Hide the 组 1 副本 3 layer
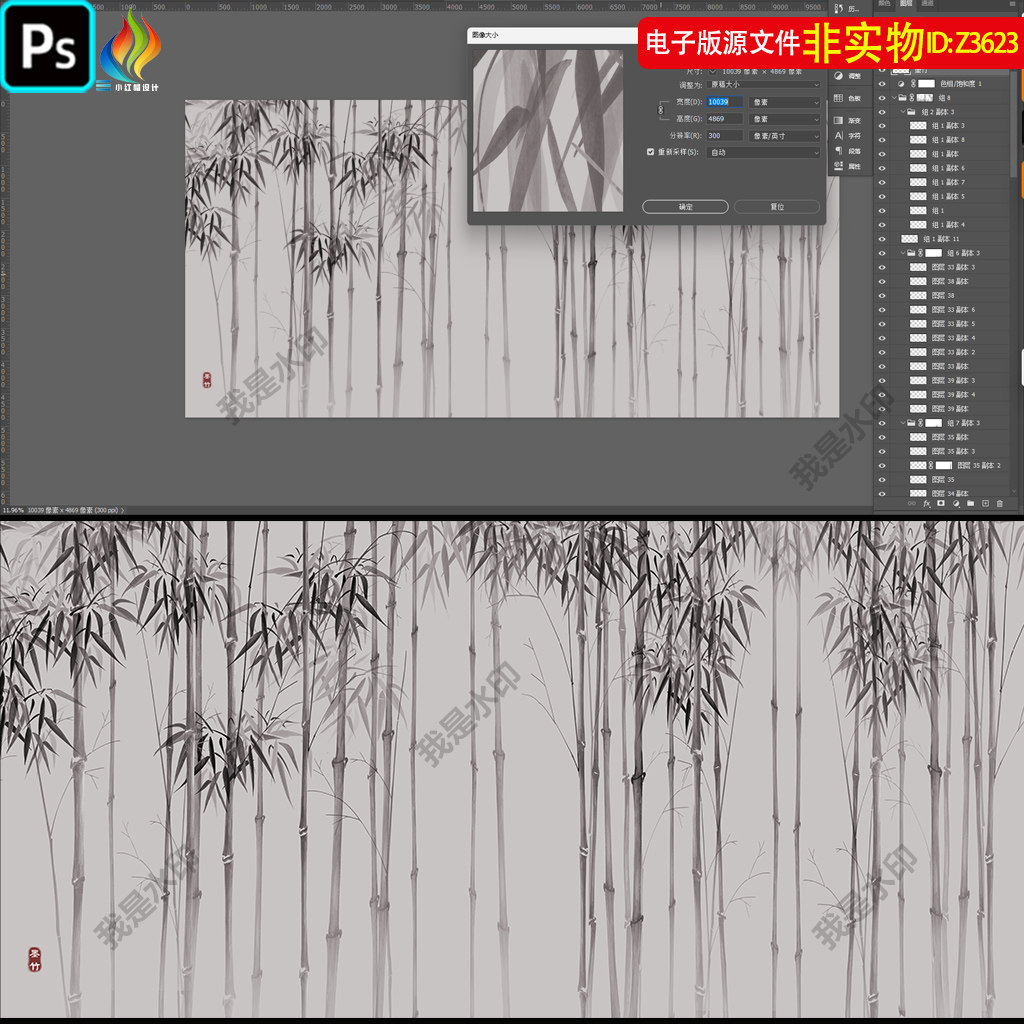Image resolution: width=1024 pixels, height=1024 pixels. pyautogui.click(x=882, y=126)
